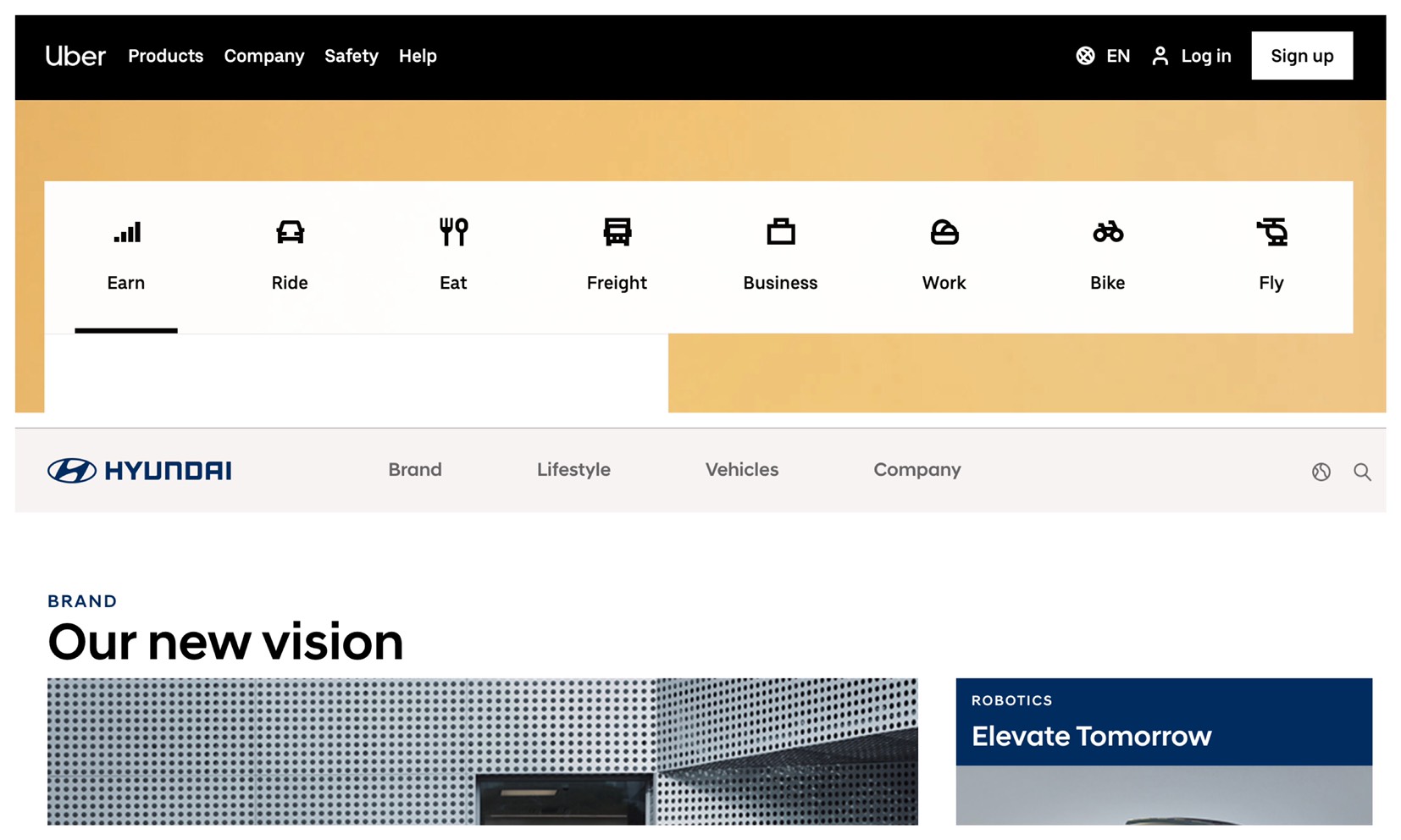This screenshot has height=840, width=1401.
Task: Click the Ride car icon
Action: (290, 231)
